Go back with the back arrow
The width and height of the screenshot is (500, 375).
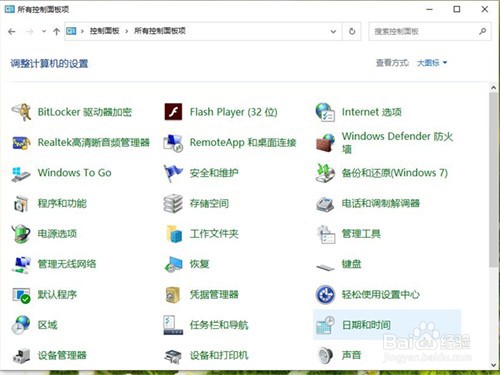click(12, 31)
